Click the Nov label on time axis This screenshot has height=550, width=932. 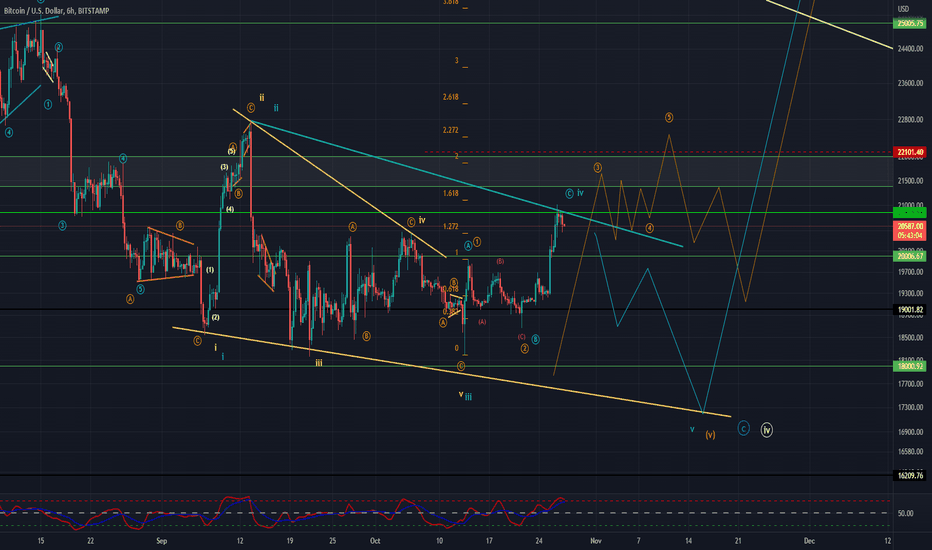[596, 540]
